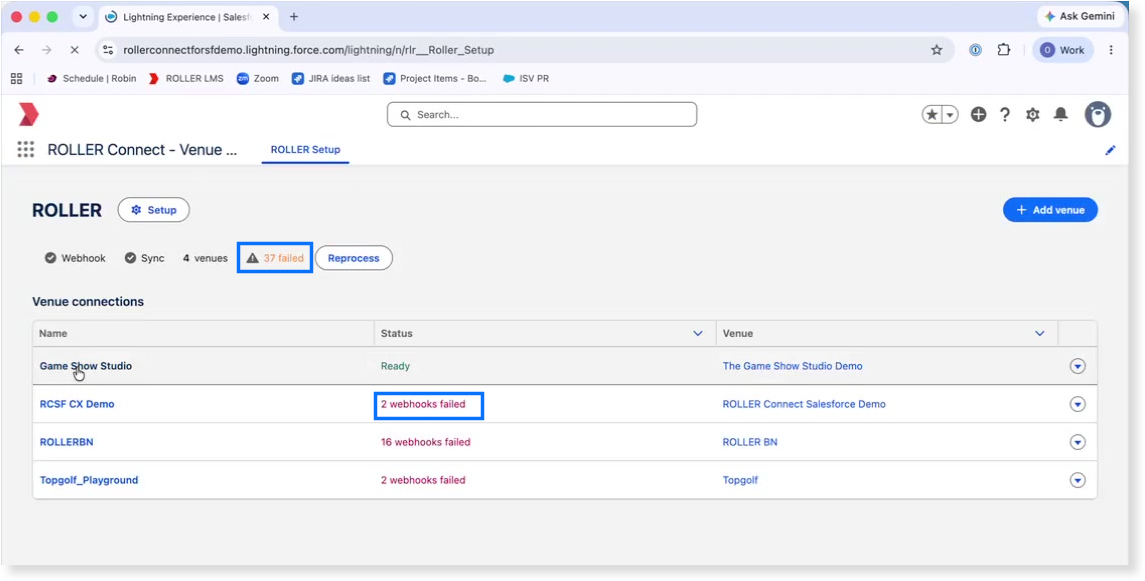Open ISV PR bookmark

526,78
